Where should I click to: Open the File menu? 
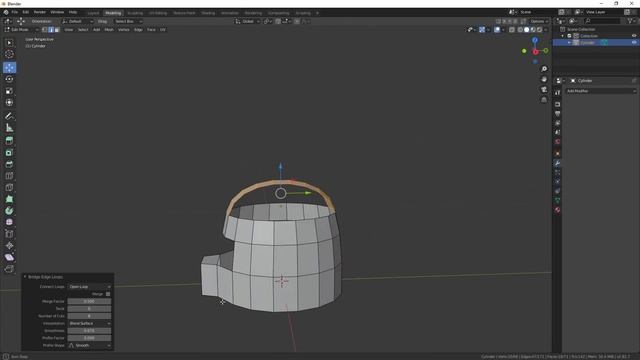click(15, 12)
